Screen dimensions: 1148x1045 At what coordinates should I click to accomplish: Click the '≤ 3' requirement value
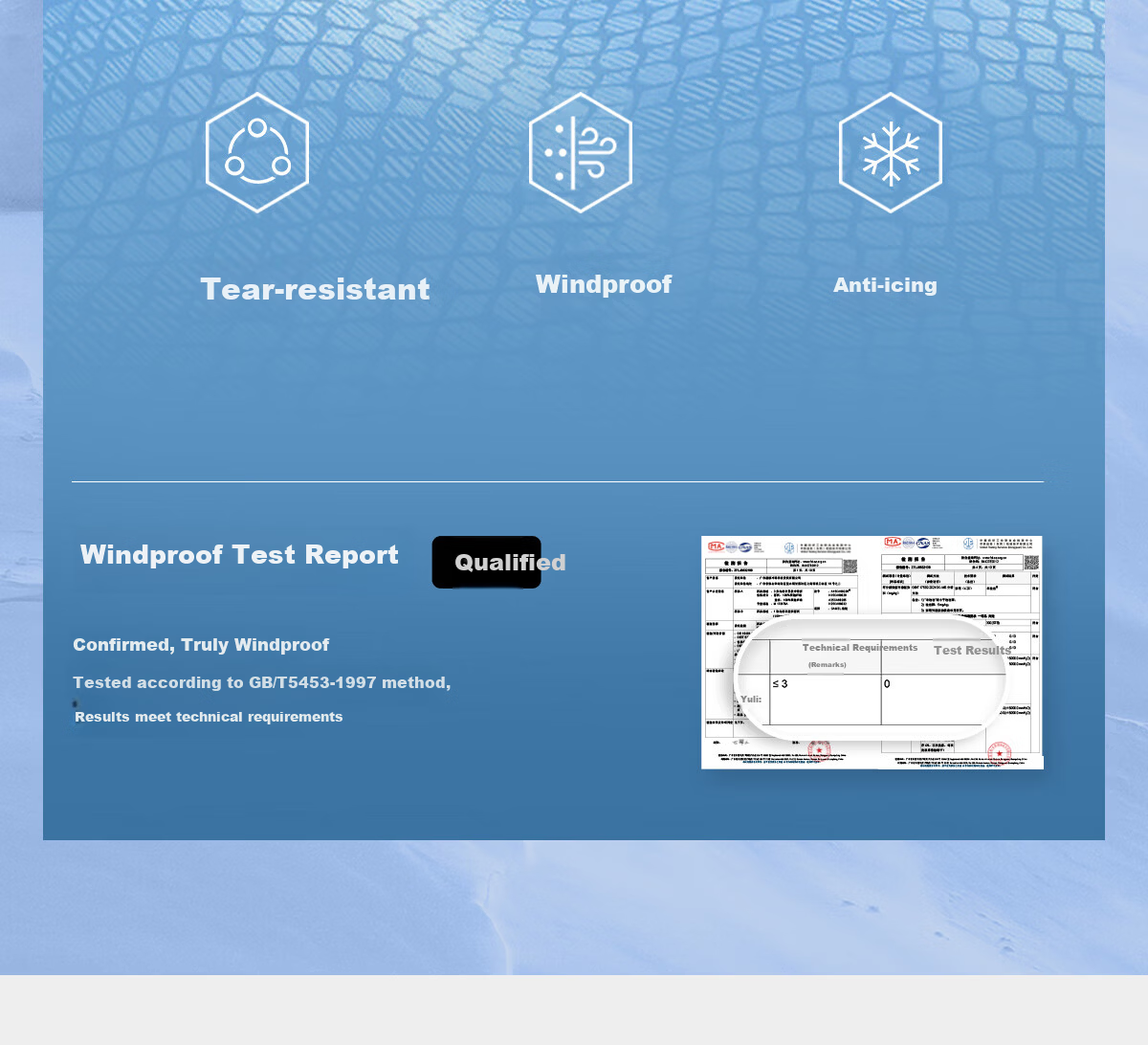pos(780,684)
